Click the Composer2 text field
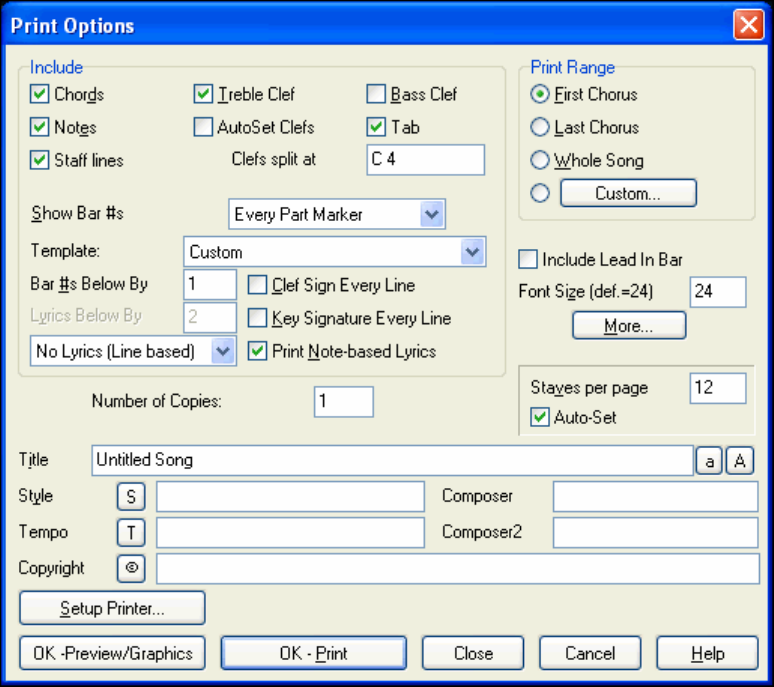 pos(656,533)
